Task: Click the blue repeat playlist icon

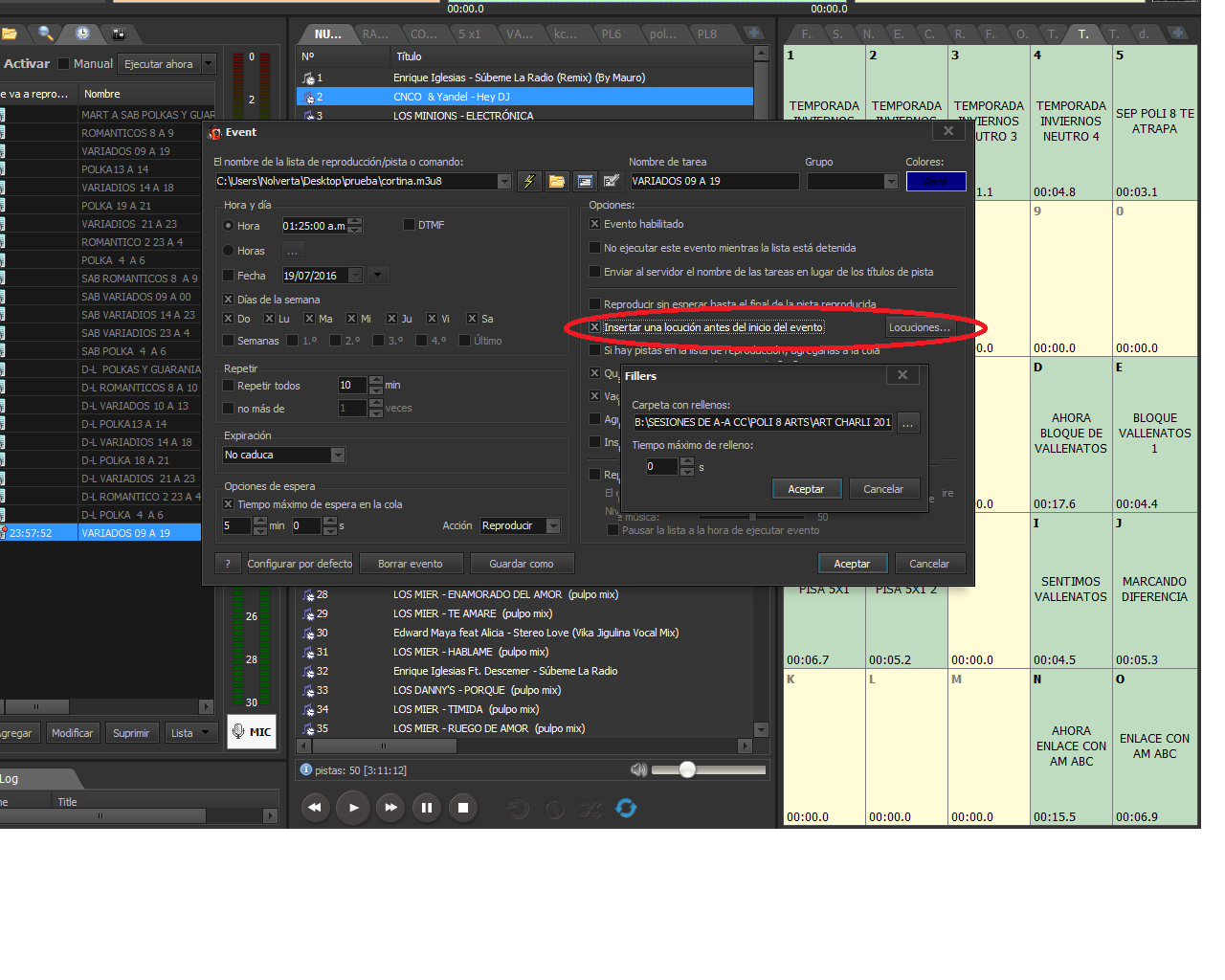Action: click(x=626, y=808)
